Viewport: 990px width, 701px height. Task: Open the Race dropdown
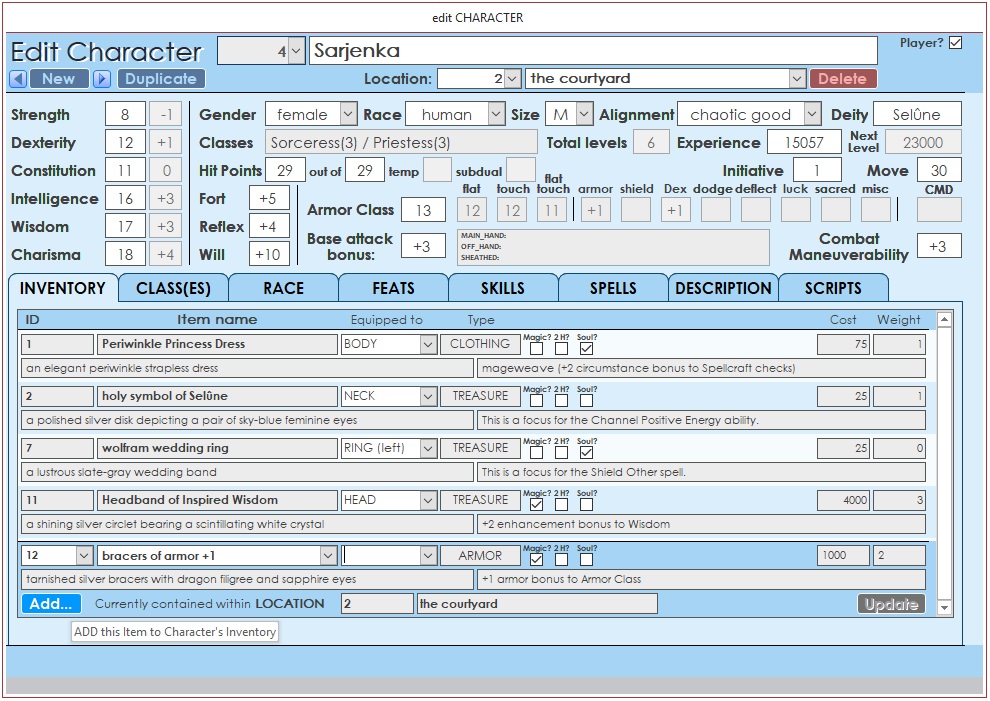[496, 115]
